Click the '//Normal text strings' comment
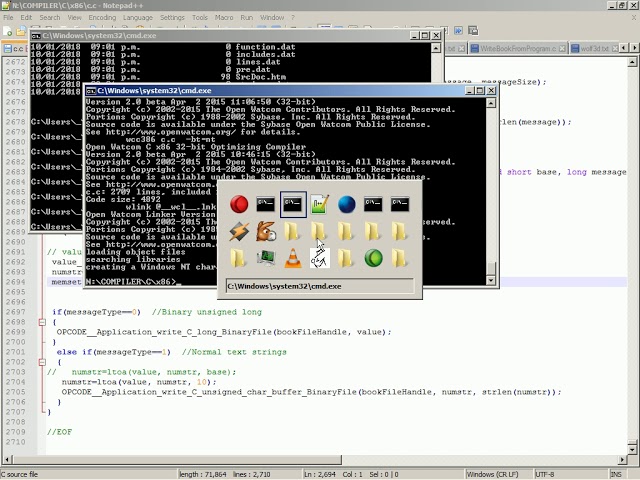The height and width of the screenshot is (480, 640). tap(234, 352)
